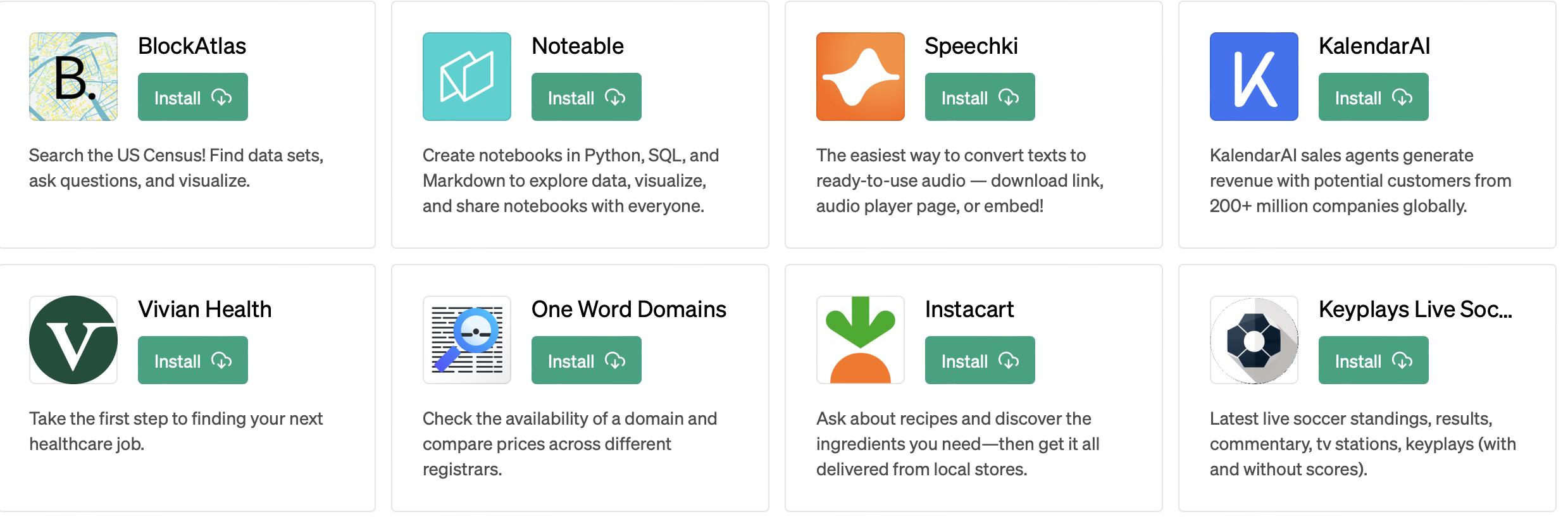The image size is (1568, 519).
Task: Click the 'easiest way to convert texts' description
Action: click(960, 180)
